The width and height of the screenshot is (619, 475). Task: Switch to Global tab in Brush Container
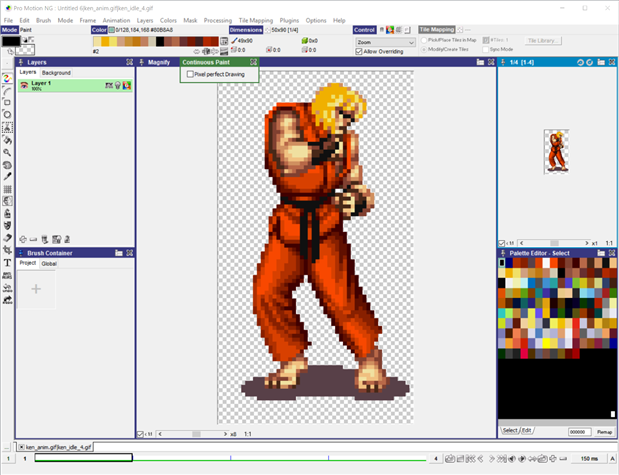49,264
